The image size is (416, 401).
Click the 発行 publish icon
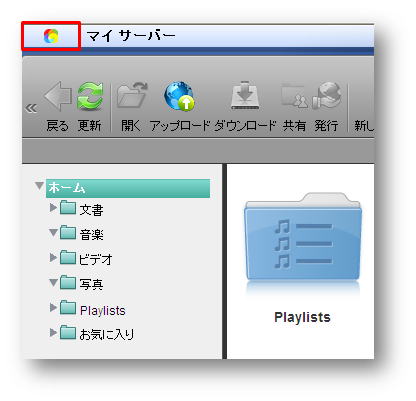click(x=327, y=96)
